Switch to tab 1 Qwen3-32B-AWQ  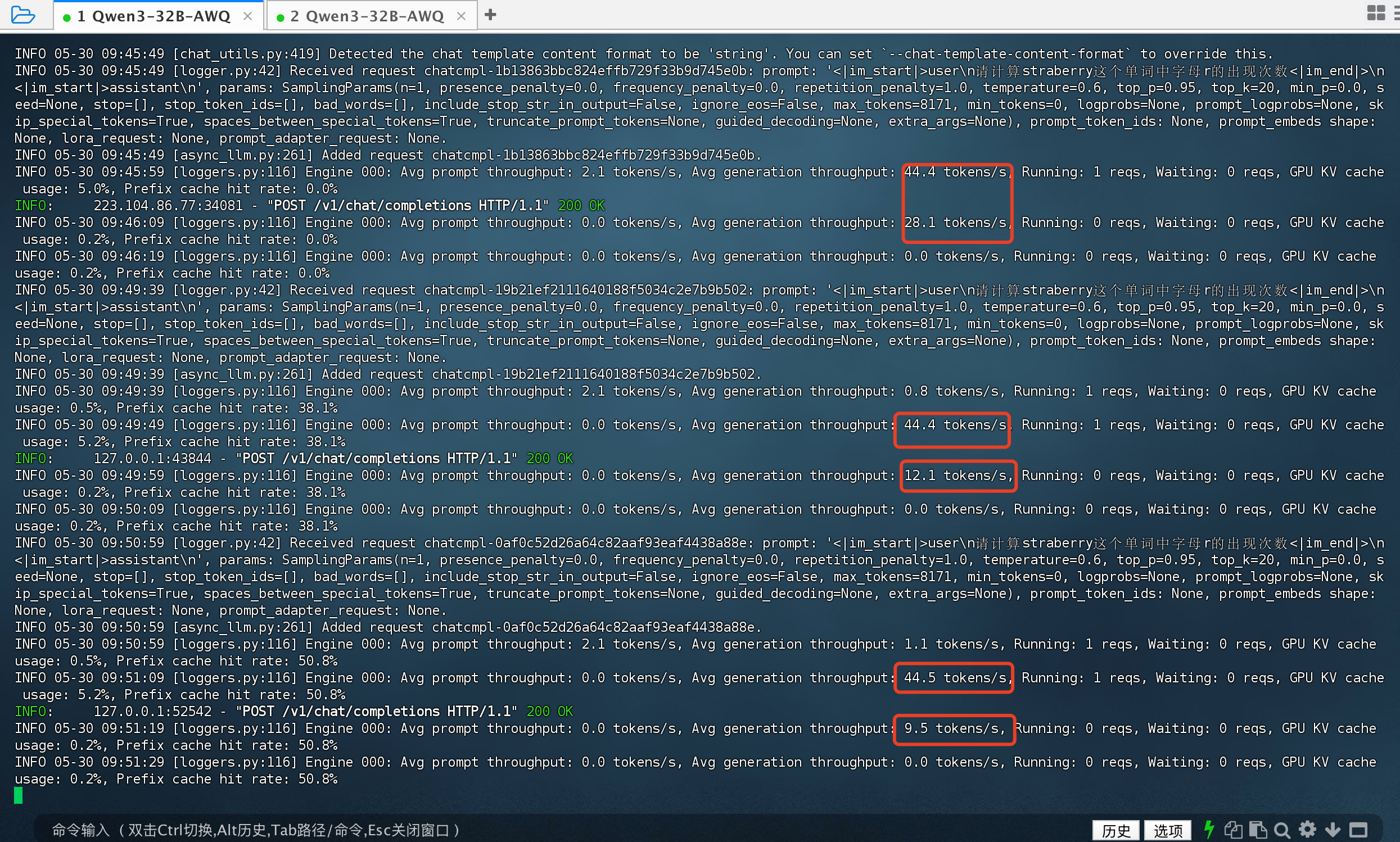point(153,16)
